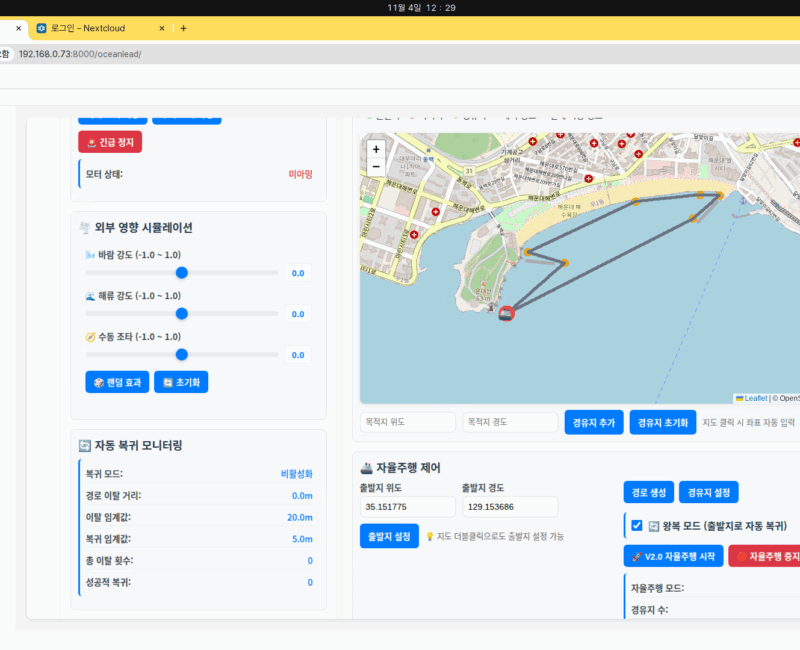Screen dimensions: 800x650
Task: Click the 경유지 추가 button
Action: [x=594, y=422]
